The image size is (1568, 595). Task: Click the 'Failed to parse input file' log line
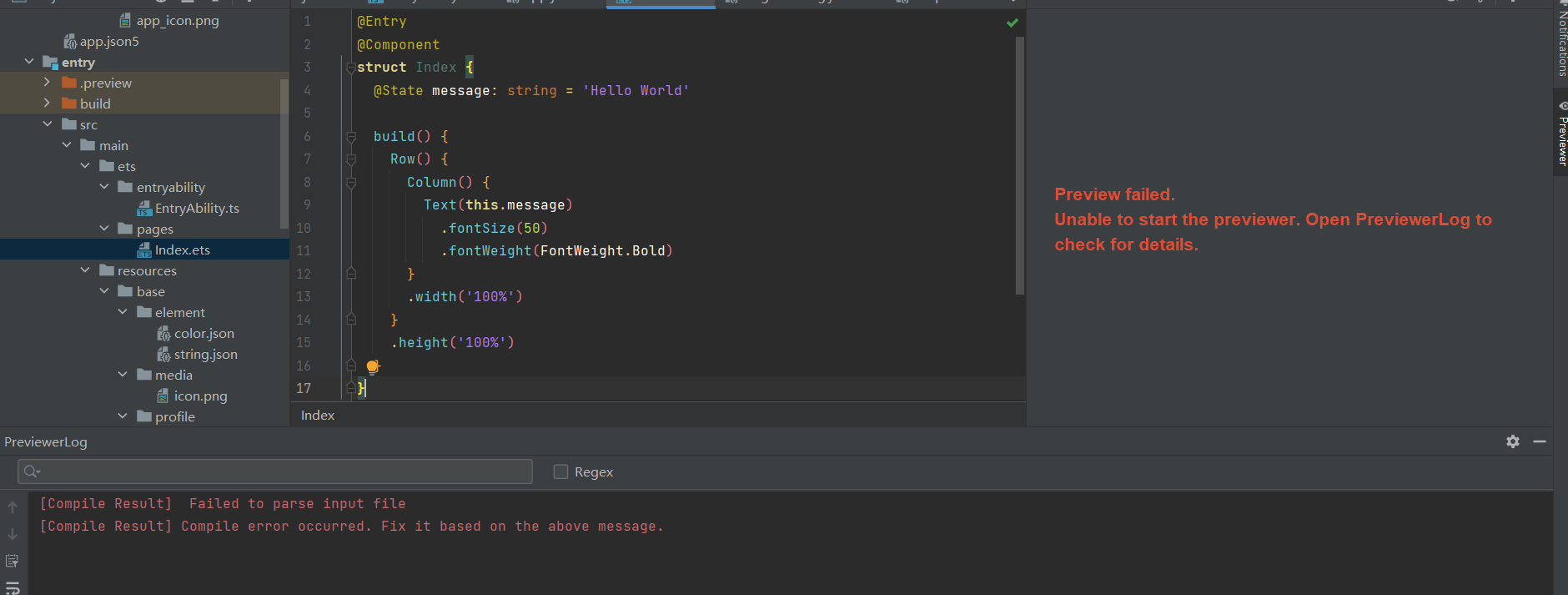[224, 503]
